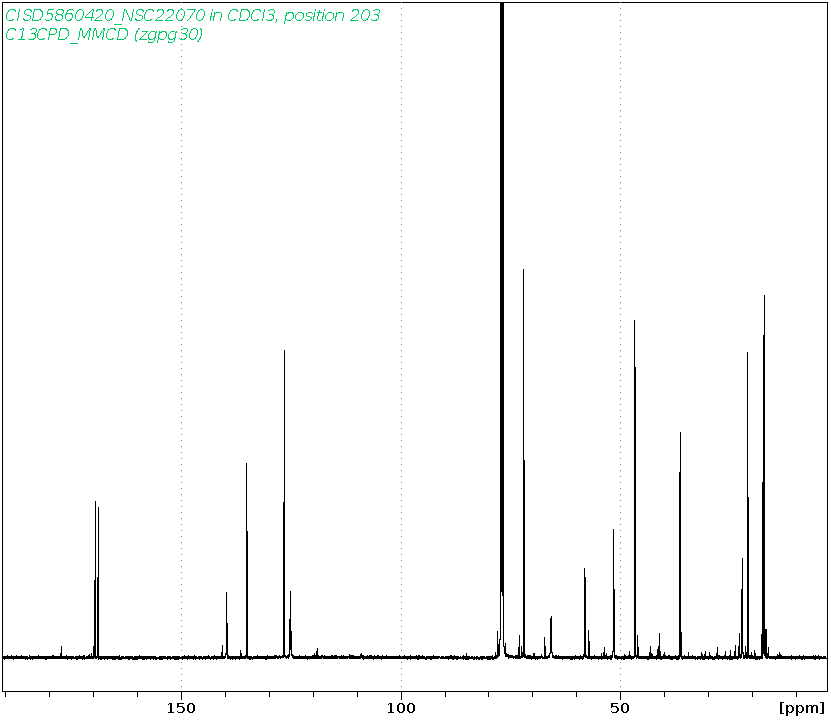The image size is (831, 720).
Task: Click the carbonyl doublet peaks near 170 ppm
Action: [x=96, y=579]
